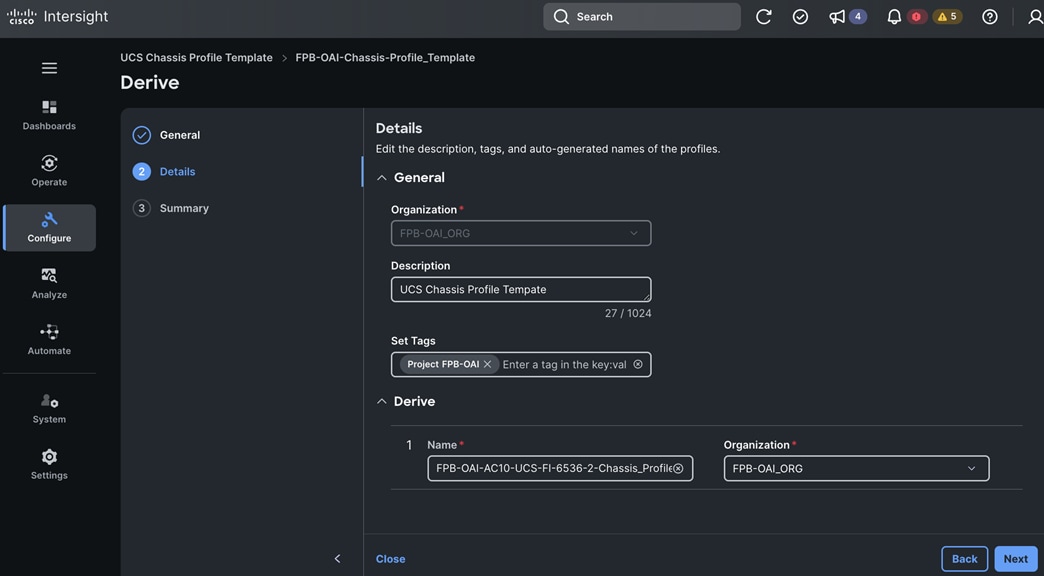Image resolution: width=1044 pixels, height=576 pixels.
Task: Open the Organization dropdown in Derive row
Action: pyautogui.click(x=856, y=468)
